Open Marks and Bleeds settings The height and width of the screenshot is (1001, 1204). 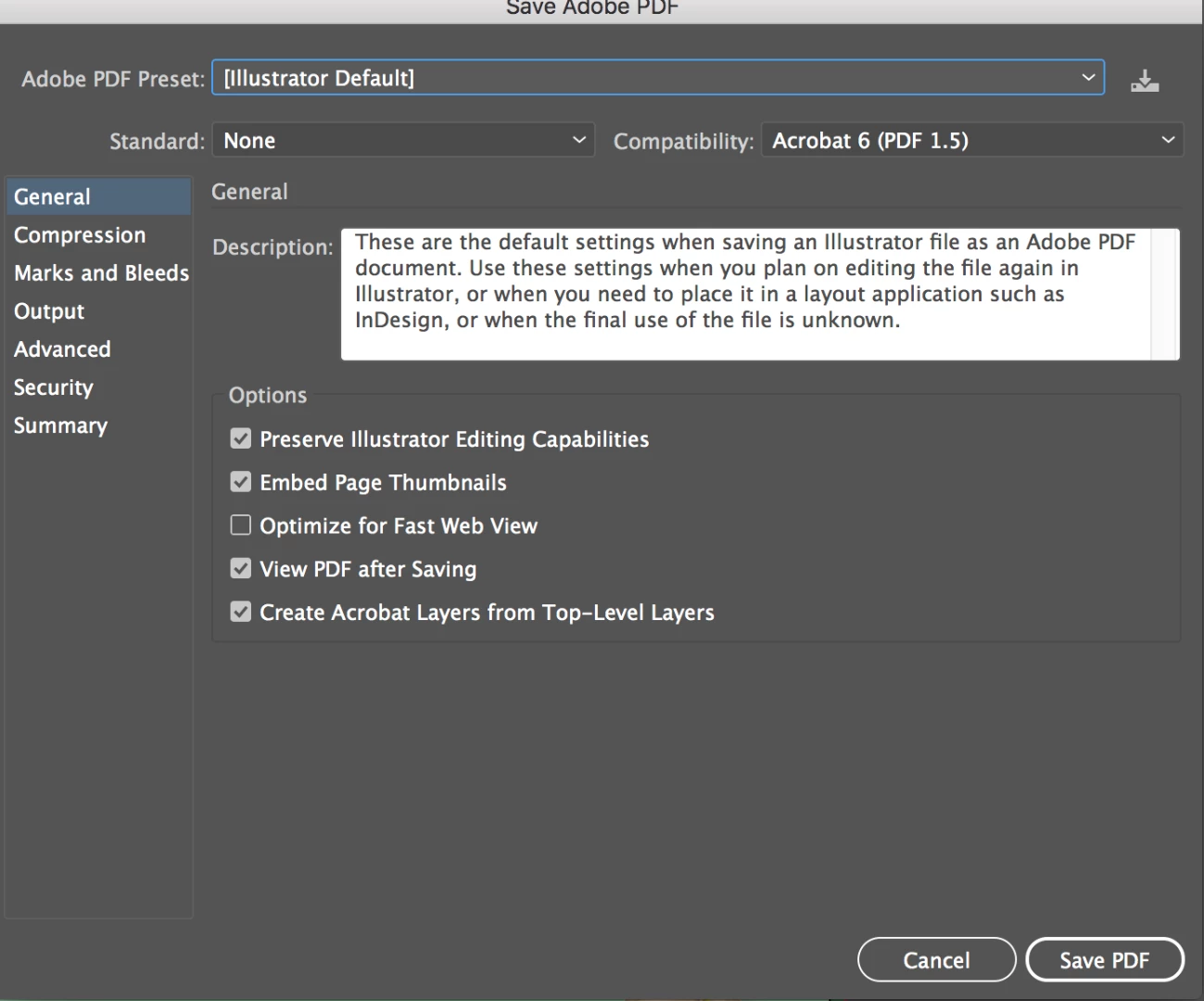point(98,272)
